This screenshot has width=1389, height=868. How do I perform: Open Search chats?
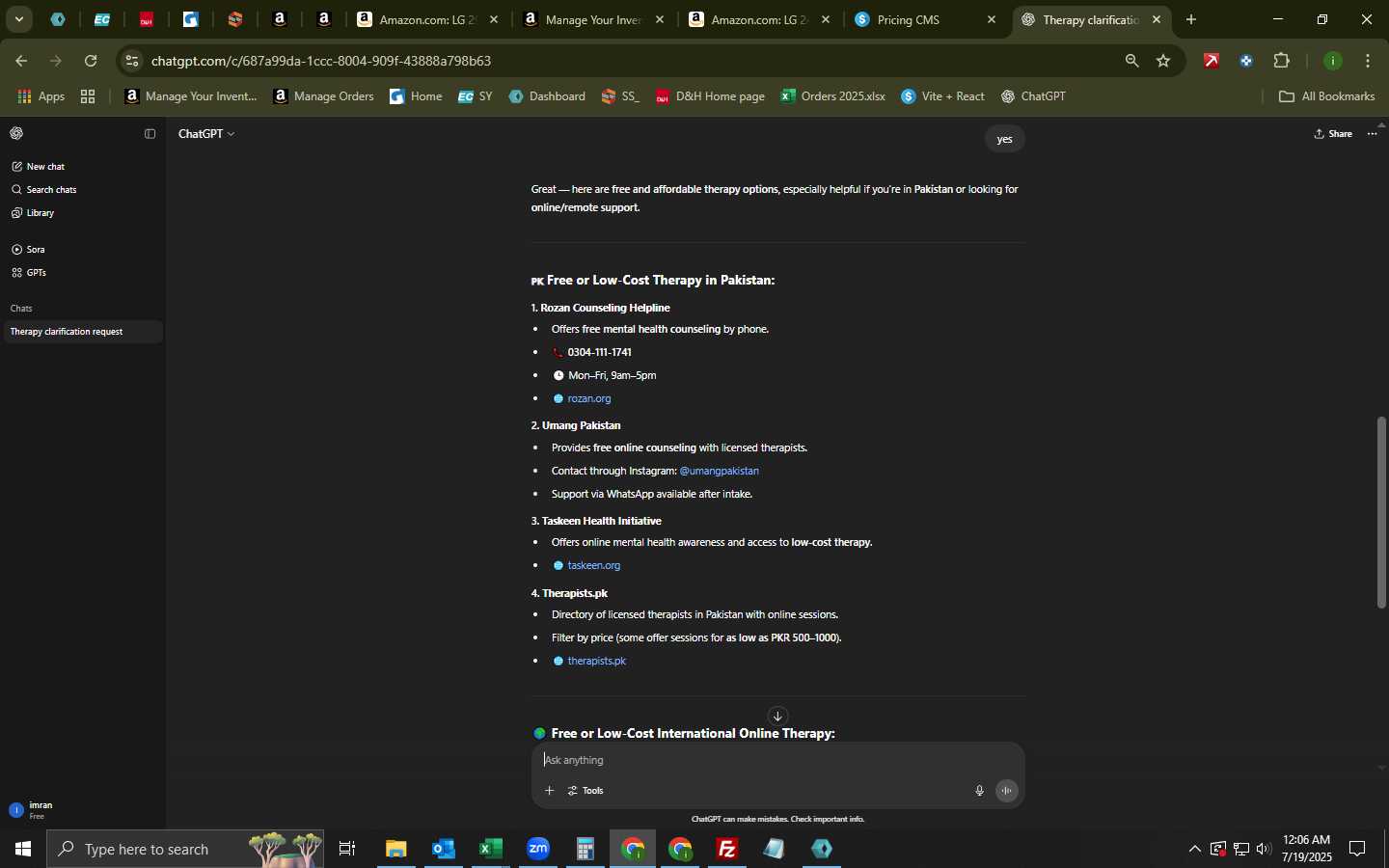click(44, 190)
